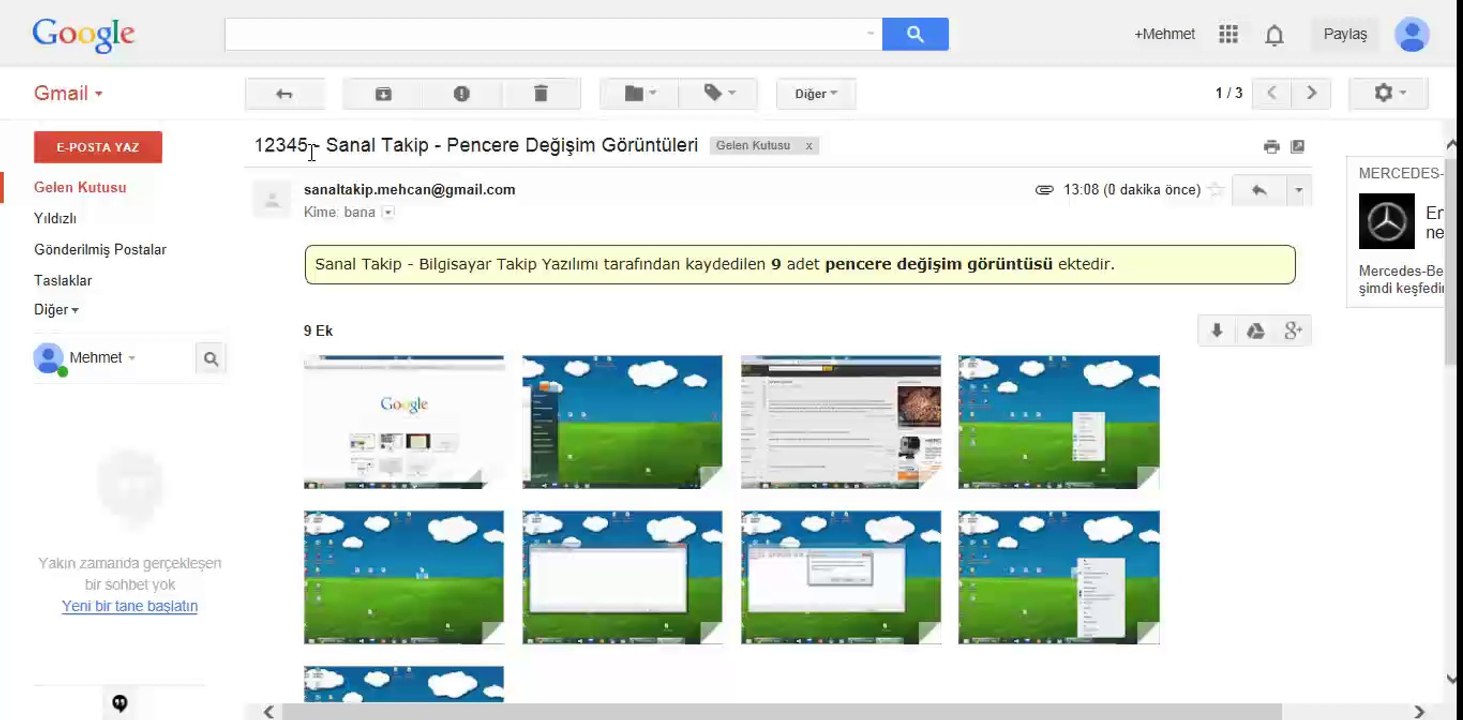The width and height of the screenshot is (1463, 720).
Task: Star this email
Action: (x=1216, y=189)
